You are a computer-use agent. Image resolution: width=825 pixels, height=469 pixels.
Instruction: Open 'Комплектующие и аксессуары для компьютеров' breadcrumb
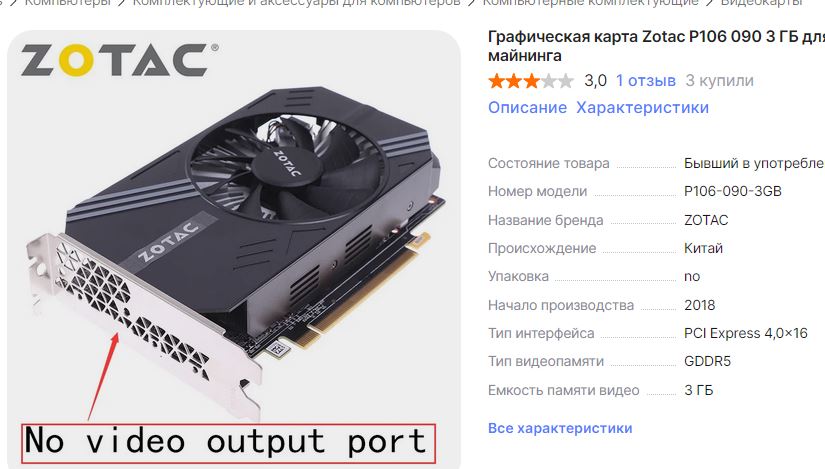point(296,3)
